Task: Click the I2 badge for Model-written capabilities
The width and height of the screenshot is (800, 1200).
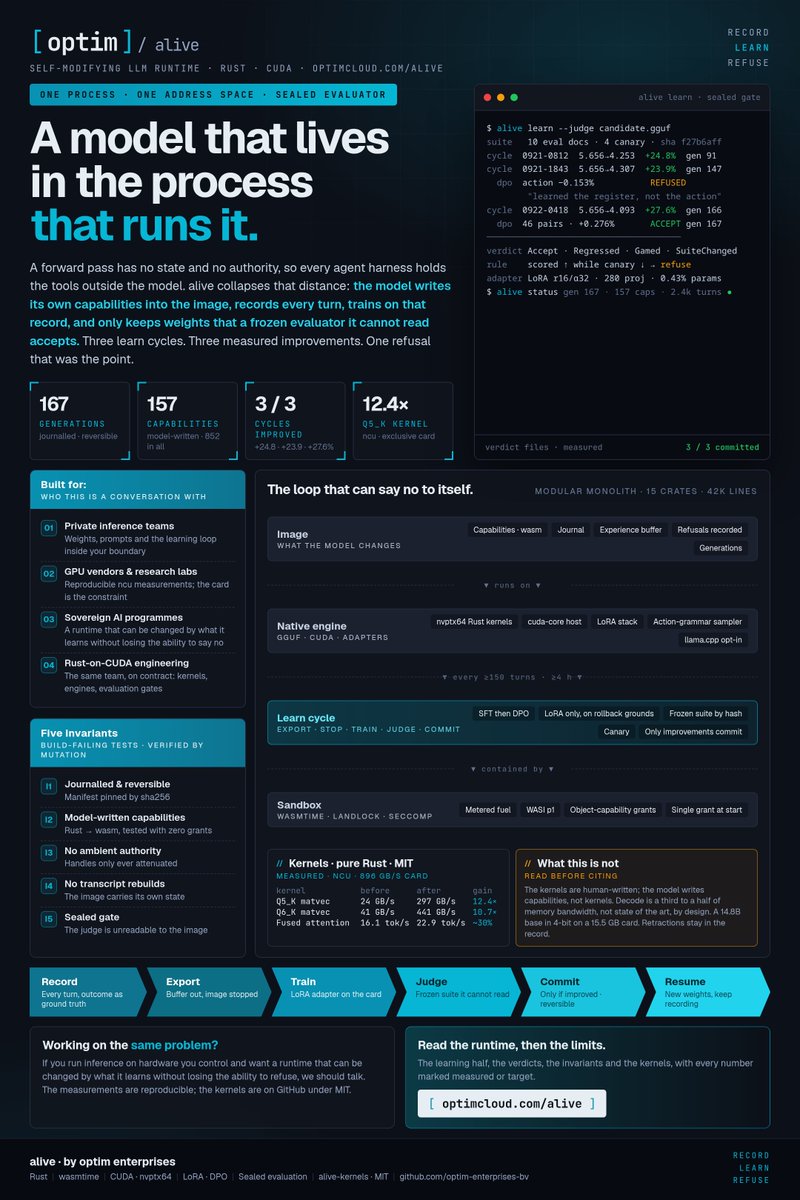Action: pyautogui.click(x=48, y=820)
